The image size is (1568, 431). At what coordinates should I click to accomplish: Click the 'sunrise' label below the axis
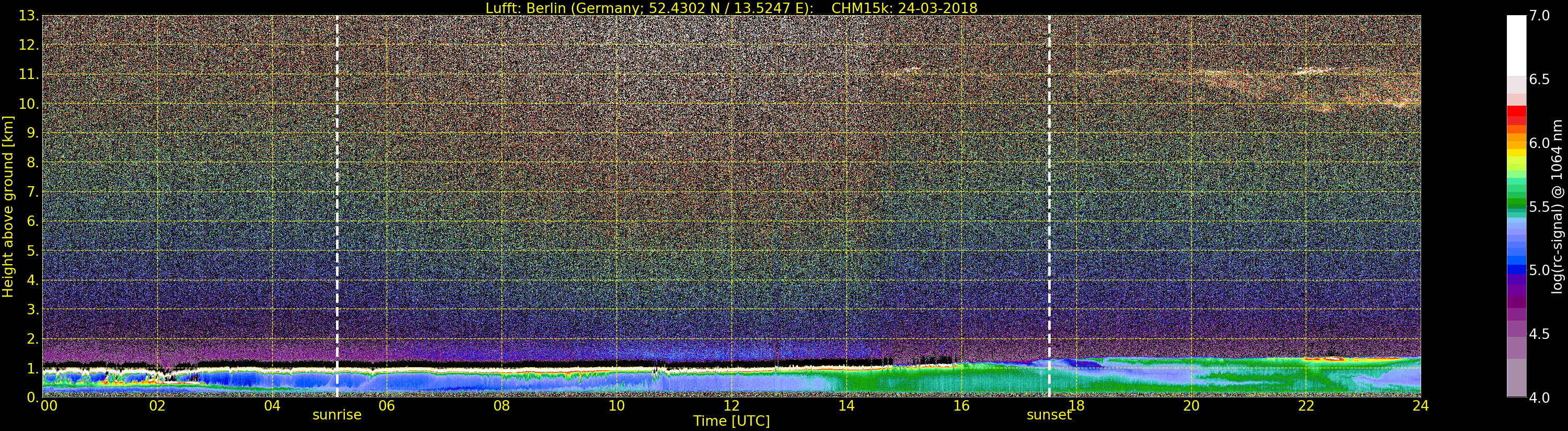coord(336,415)
